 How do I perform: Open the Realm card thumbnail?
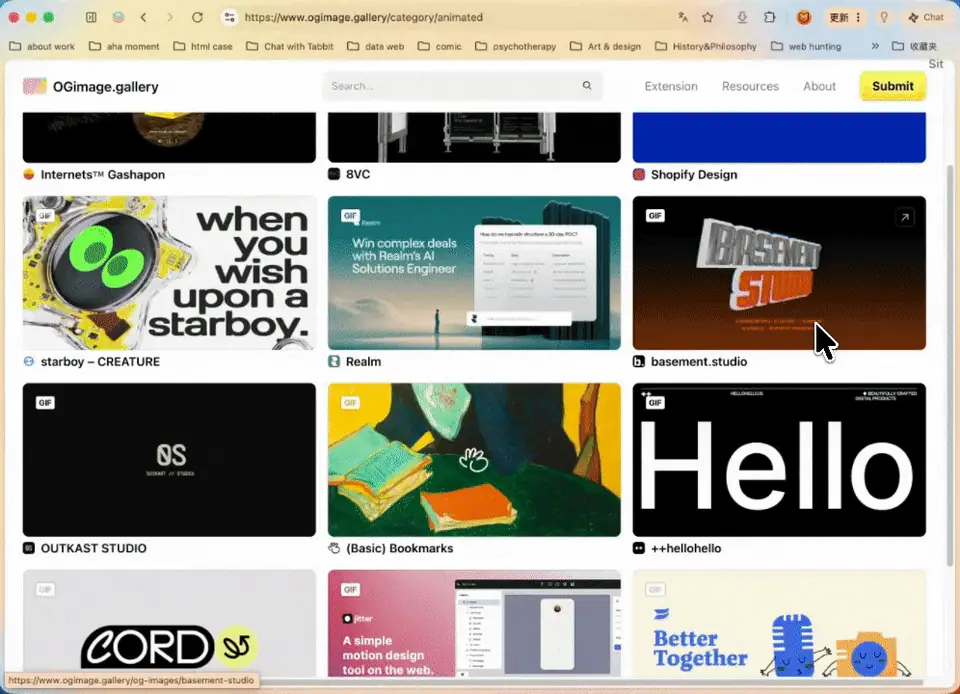click(x=474, y=273)
